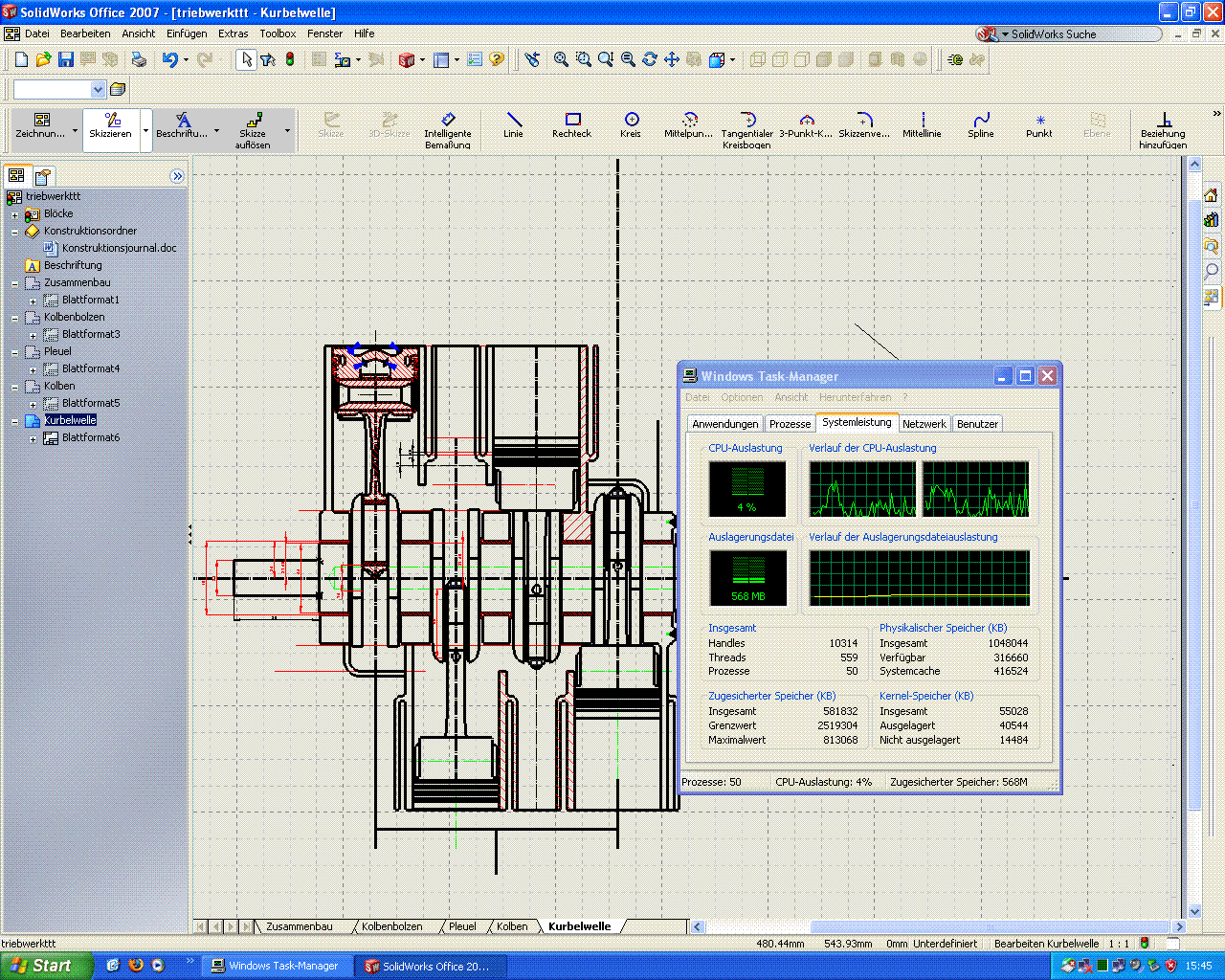Open the Extras menu
The height and width of the screenshot is (980, 1225).
(234, 33)
